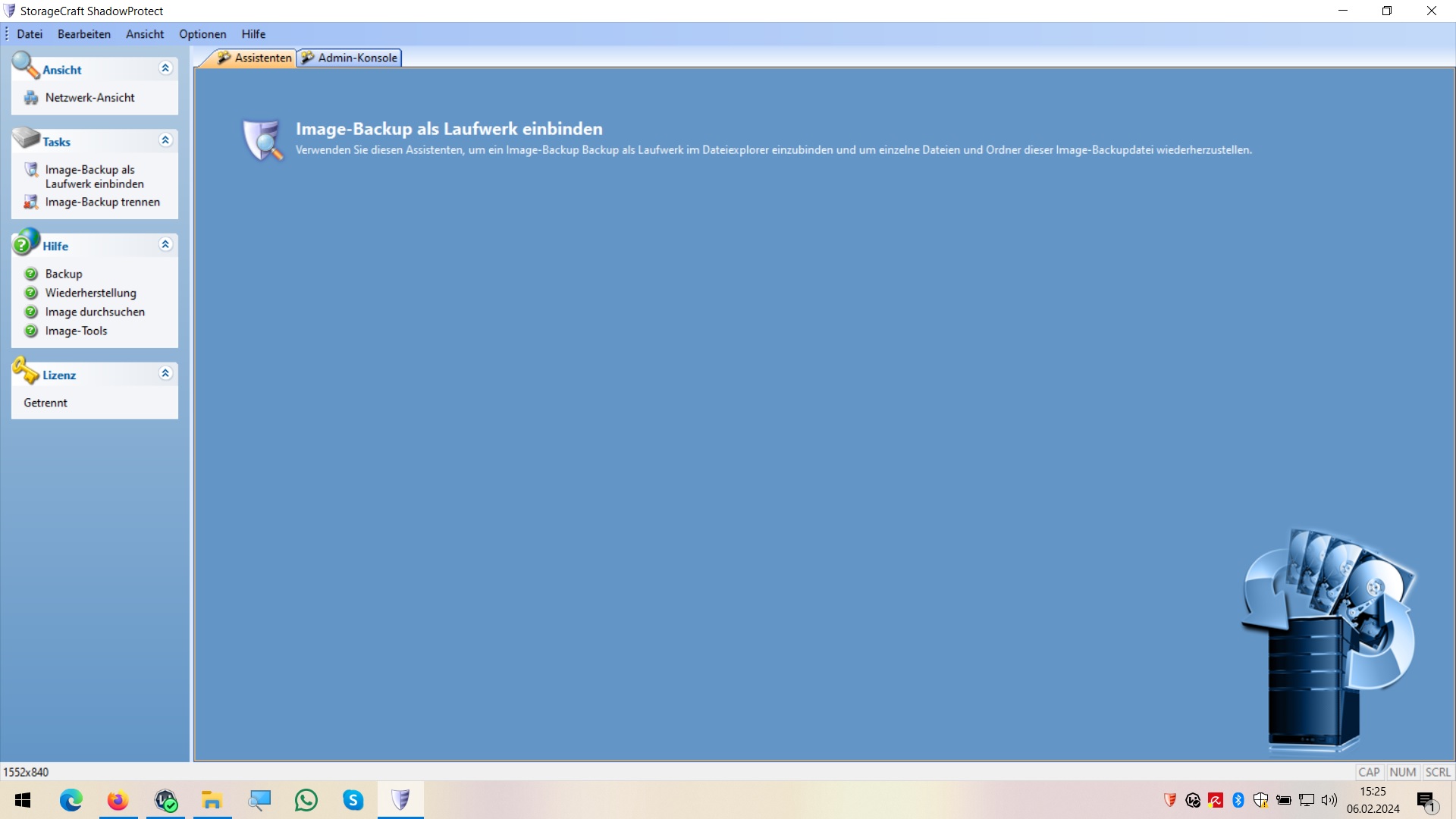Collapse the Hilfe panel chevron
Image resolution: width=1456 pixels, height=819 pixels.
tap(165, 244)
